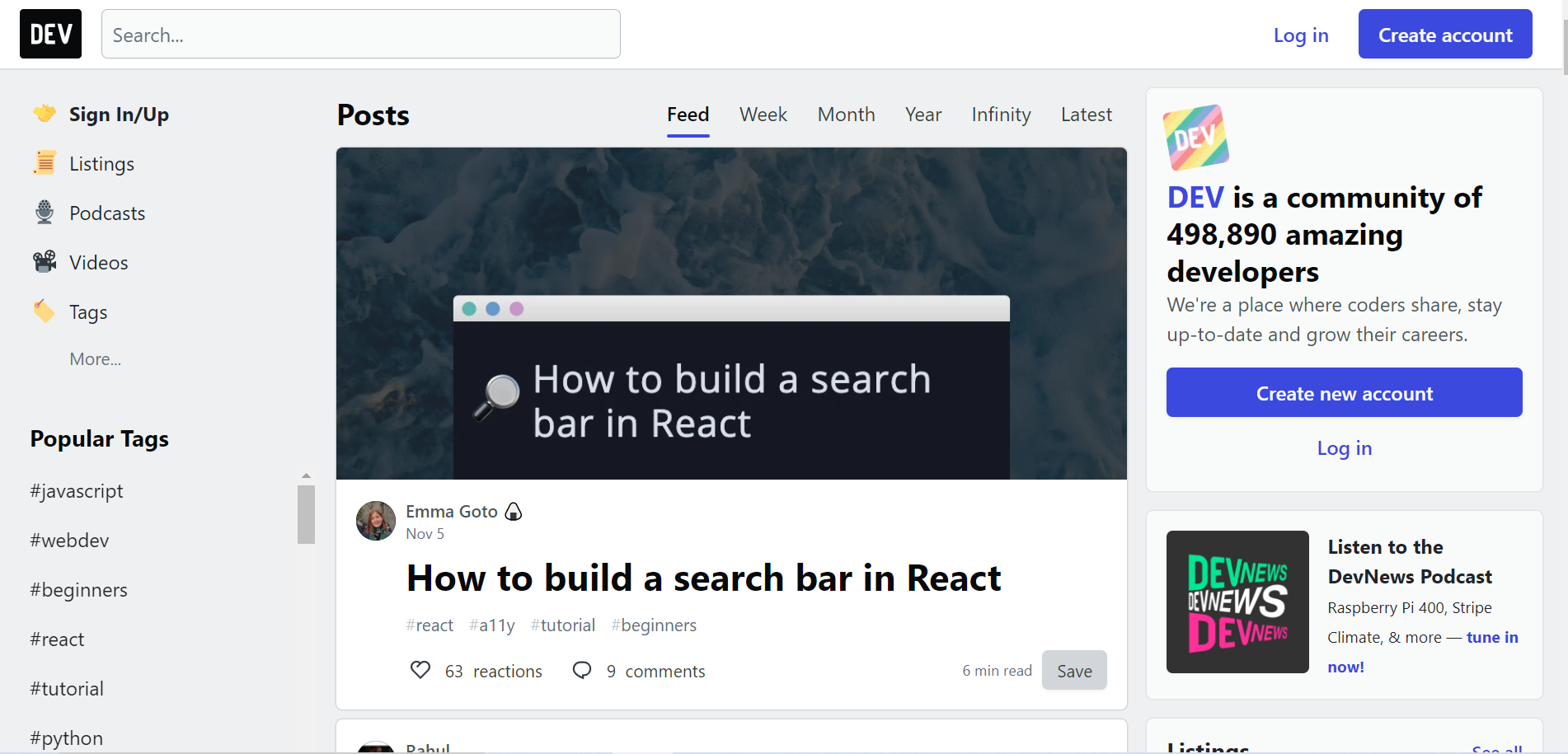Click the 6 min read text
The width and height of the screenshot is (1568, 754).
tap(997, 671)
